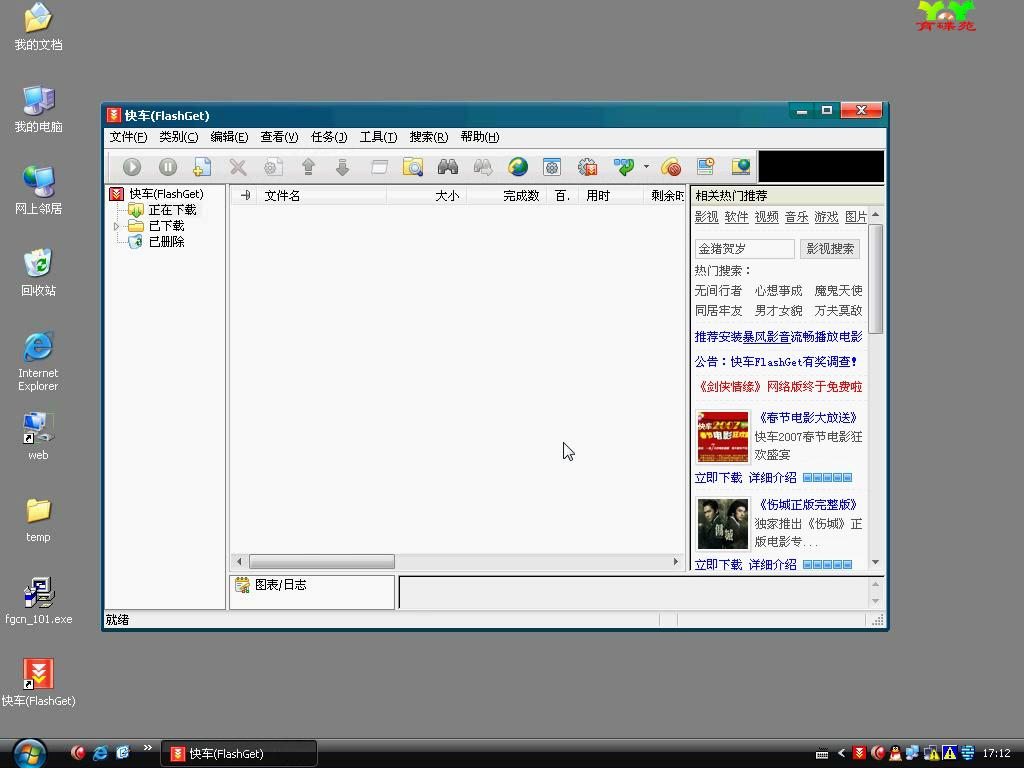
Task: Click the 《春节电影大放送》 title link
Action: [807, 418]
